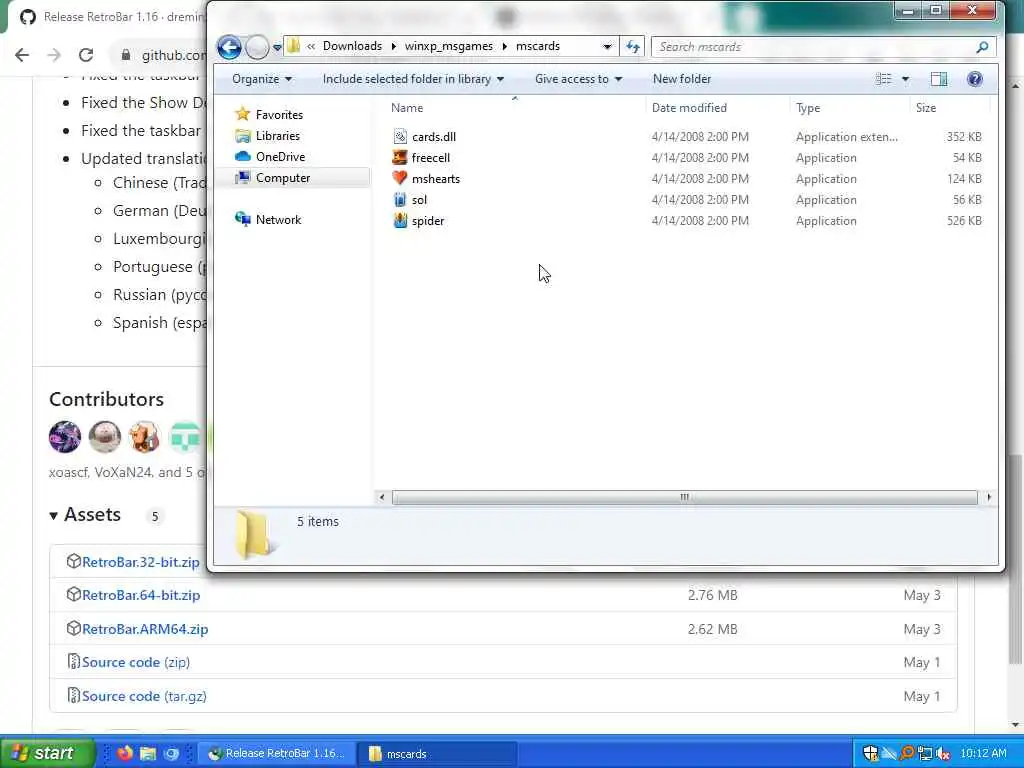Select the sol application icon
1024x768 pixels.
pyautogui.click(x=400, y=200)
